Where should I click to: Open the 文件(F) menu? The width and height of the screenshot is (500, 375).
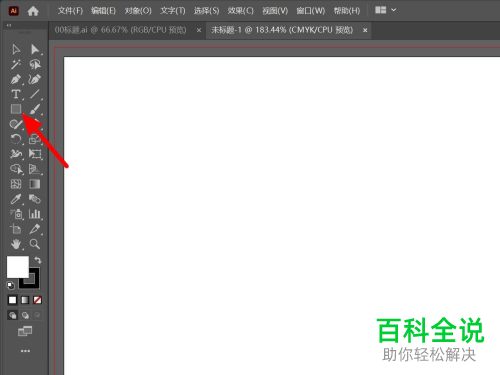coord(70,11)
